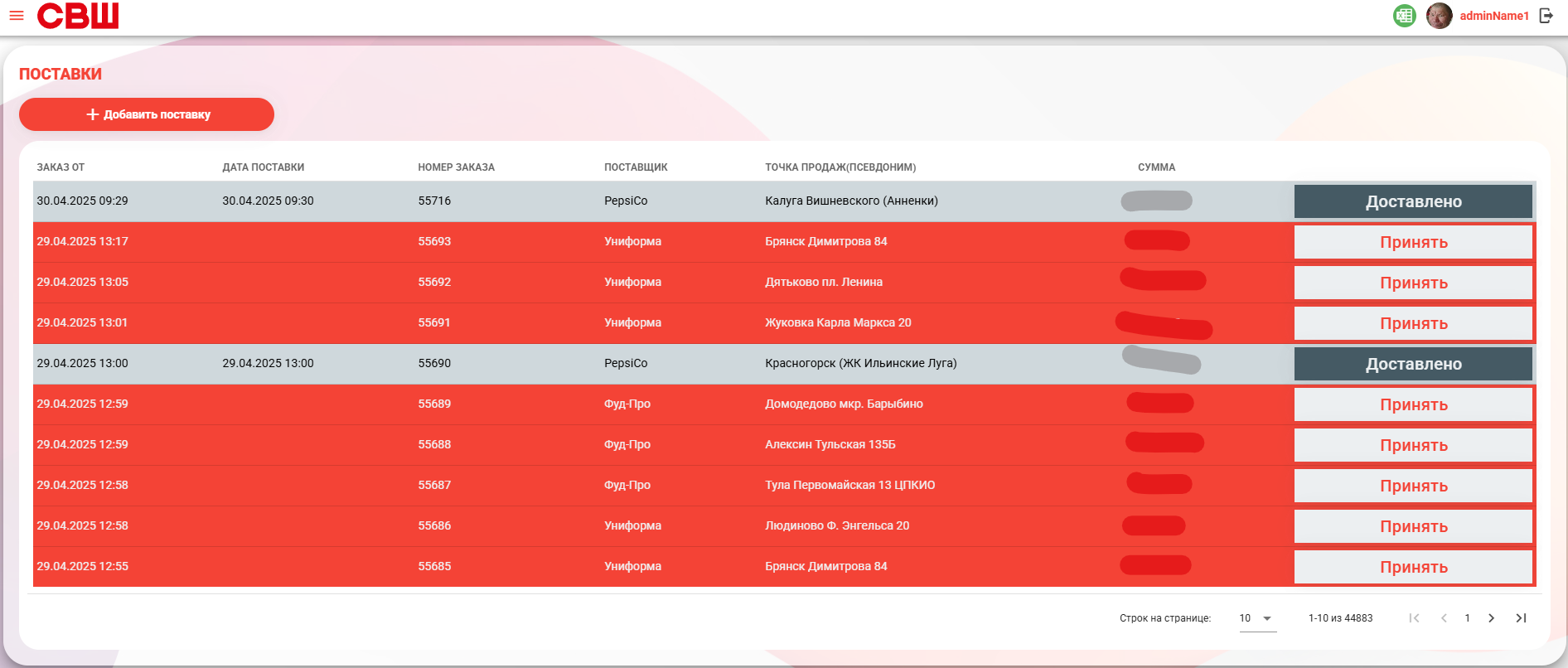Select order number 55685 cell
The width and height of the screenshot is (1568, 668).
pos(434,566)
